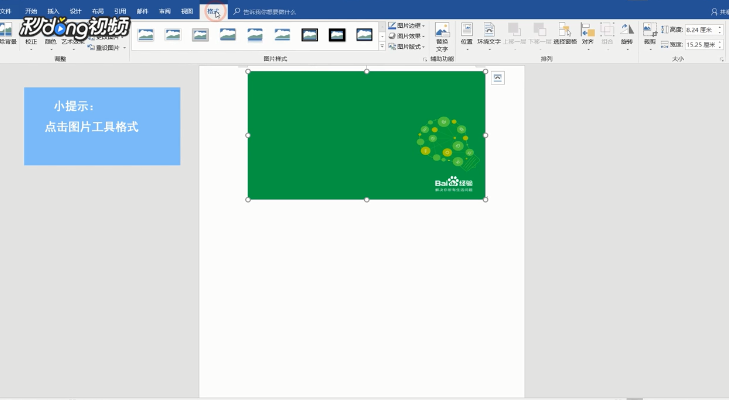Apply the Soft Edge Rectangle picture style
The width and height of the screenshot is (729, 400).
(282, 34)
